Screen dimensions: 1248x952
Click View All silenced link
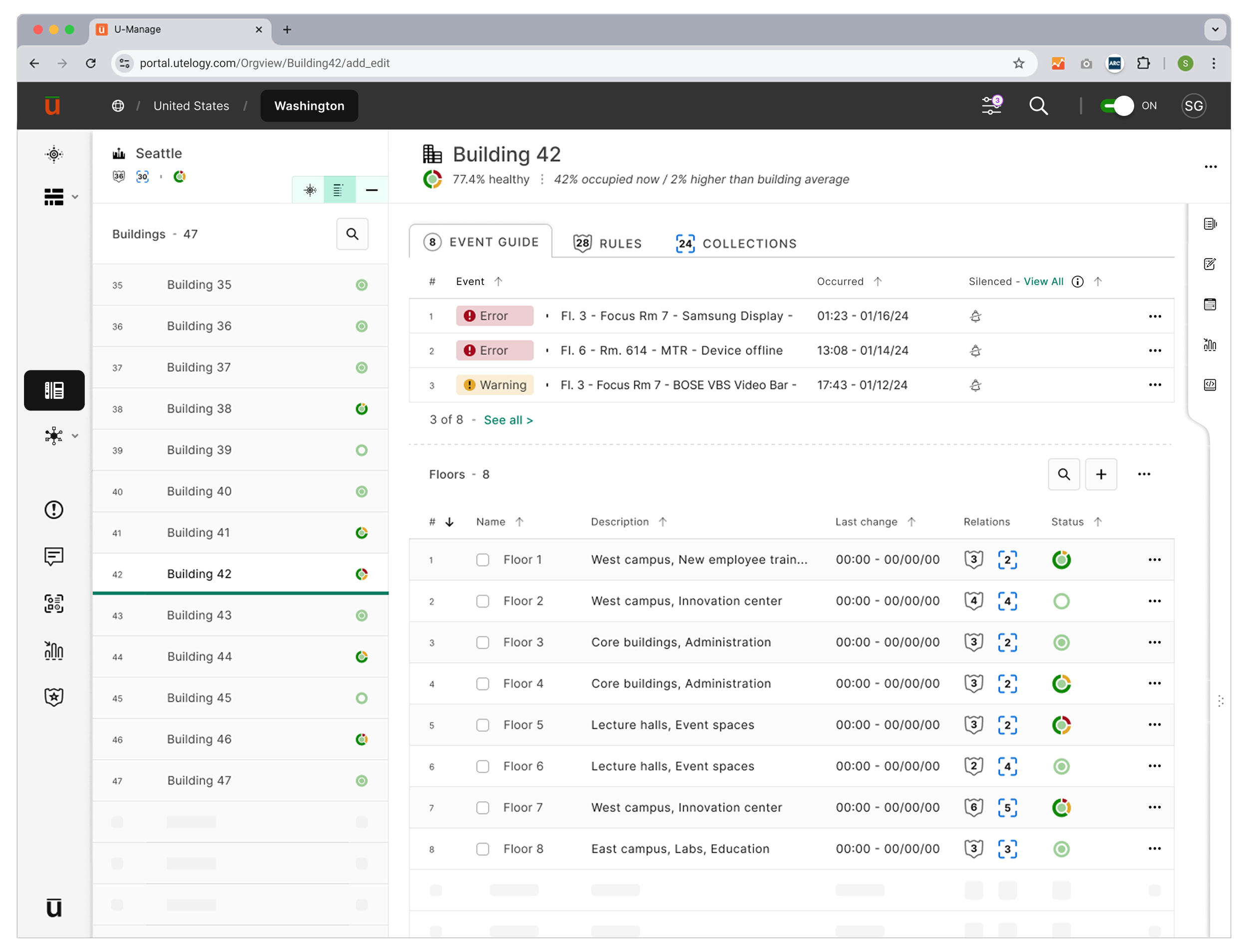coord(1043,281)
